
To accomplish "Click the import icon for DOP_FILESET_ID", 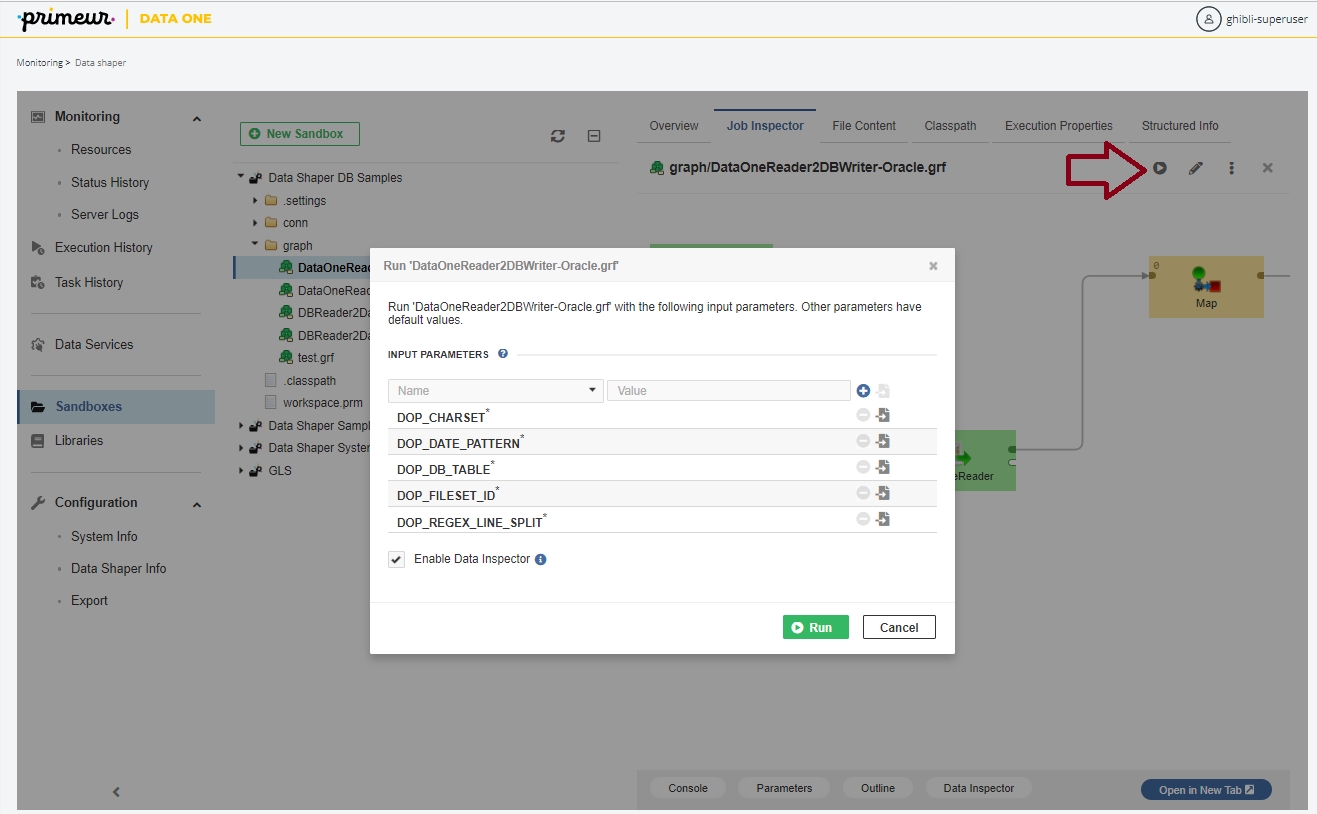I will click(883, 493).
